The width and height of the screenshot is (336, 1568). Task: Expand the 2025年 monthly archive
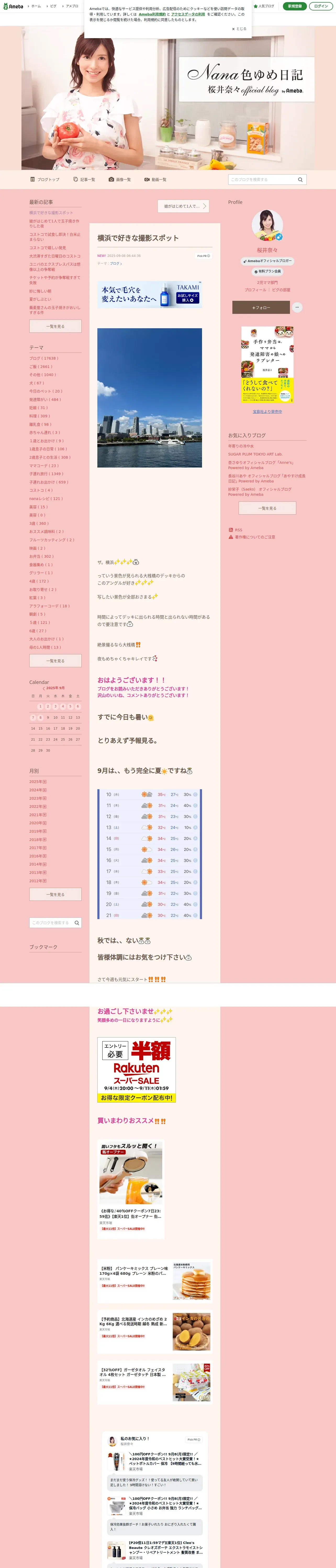pyautogui.click(x=44, y=782)
